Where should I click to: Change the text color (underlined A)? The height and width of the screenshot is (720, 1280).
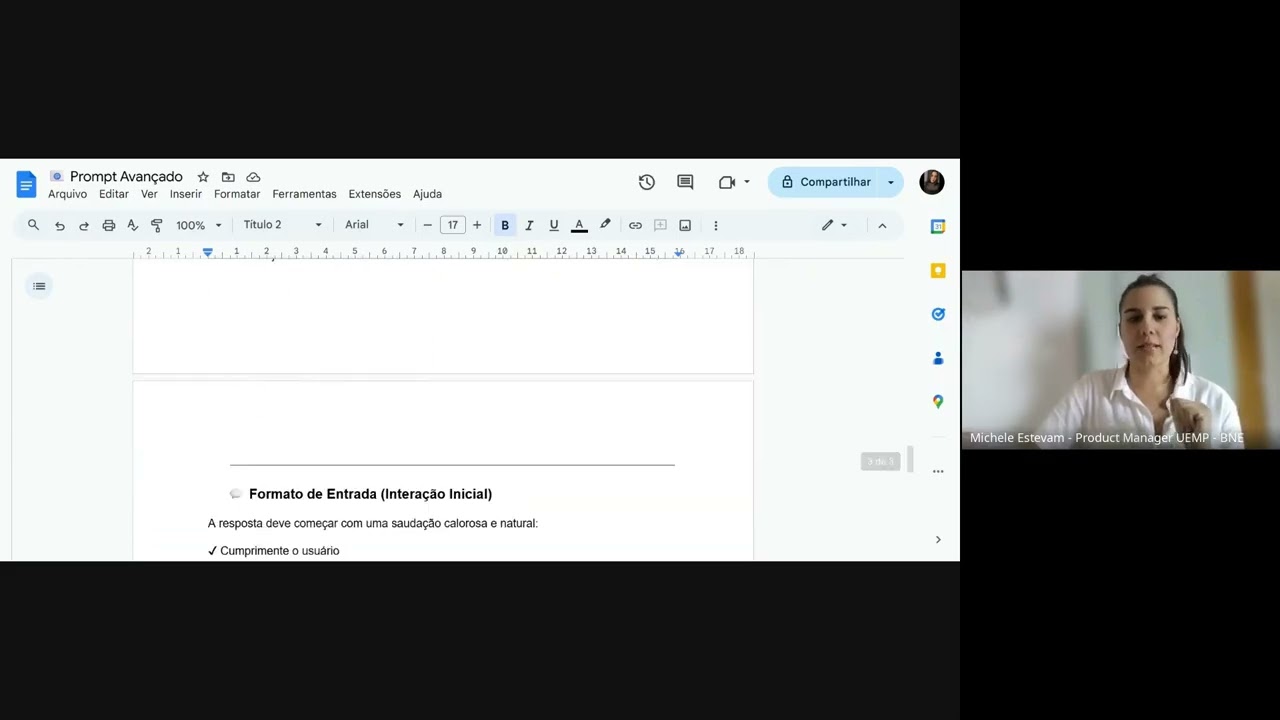579,225
